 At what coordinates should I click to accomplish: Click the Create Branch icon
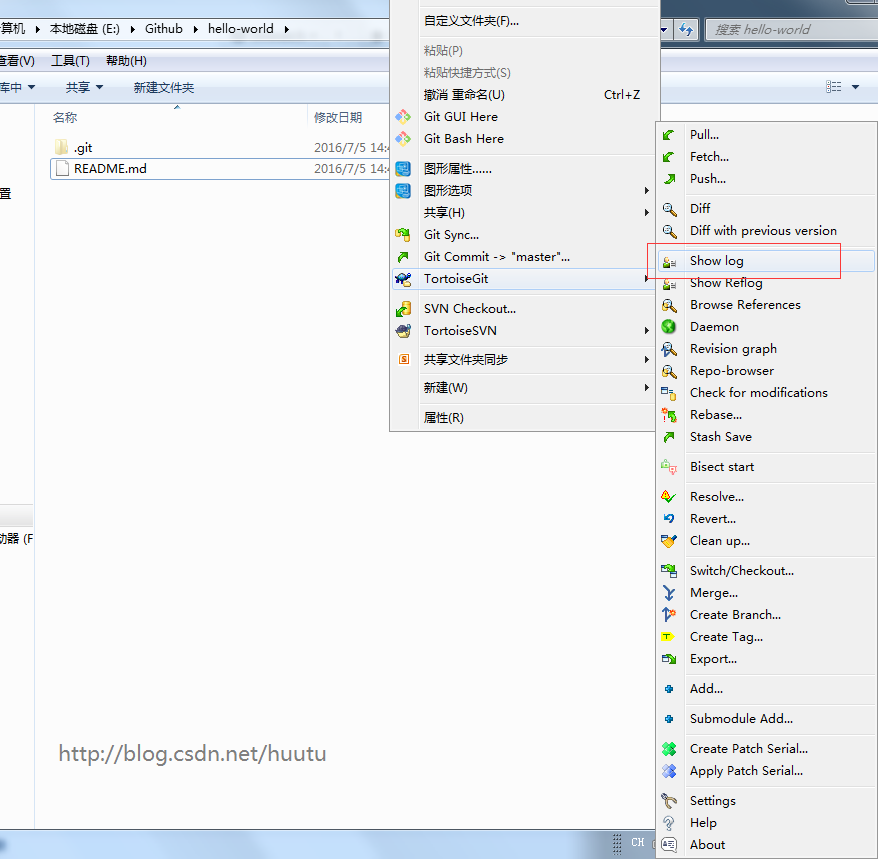669,615
